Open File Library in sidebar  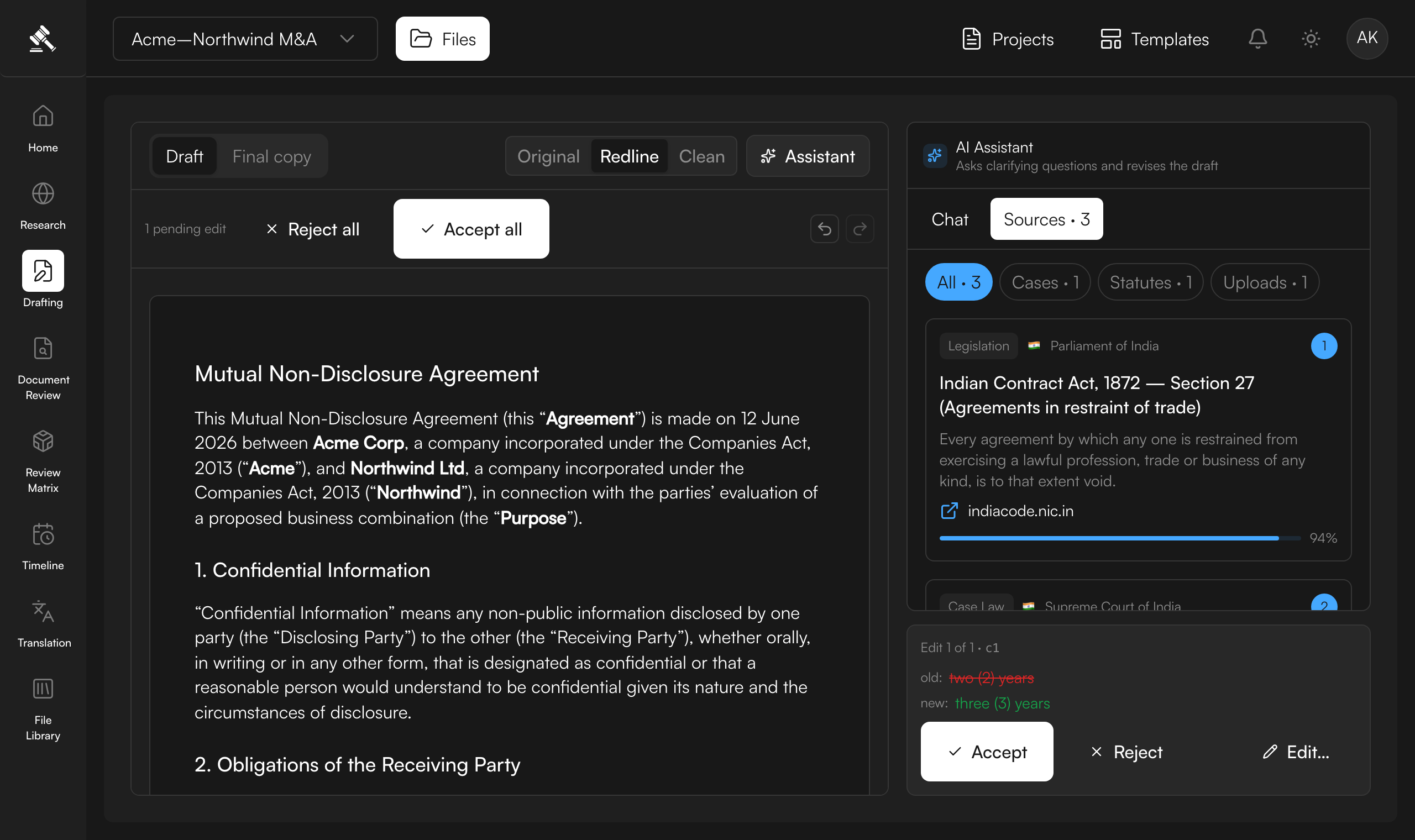coord(43,710)
